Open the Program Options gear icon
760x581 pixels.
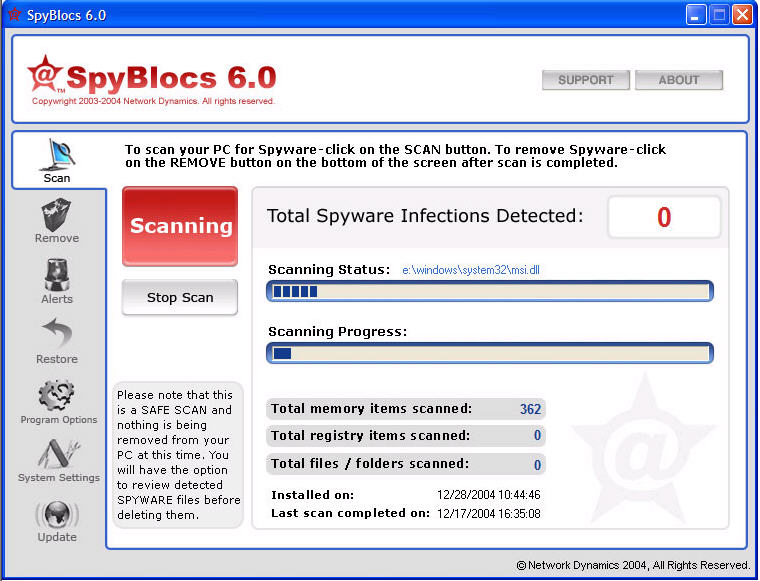(x=57, y=396)
